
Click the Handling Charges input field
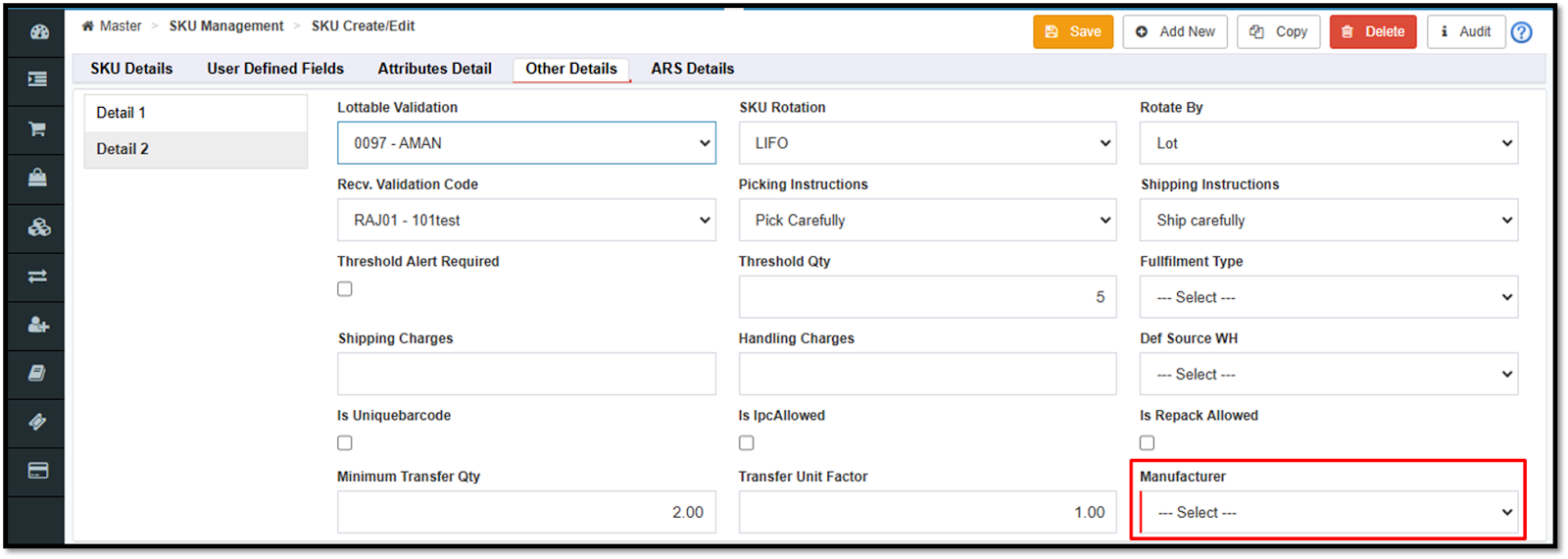(927, 375)
